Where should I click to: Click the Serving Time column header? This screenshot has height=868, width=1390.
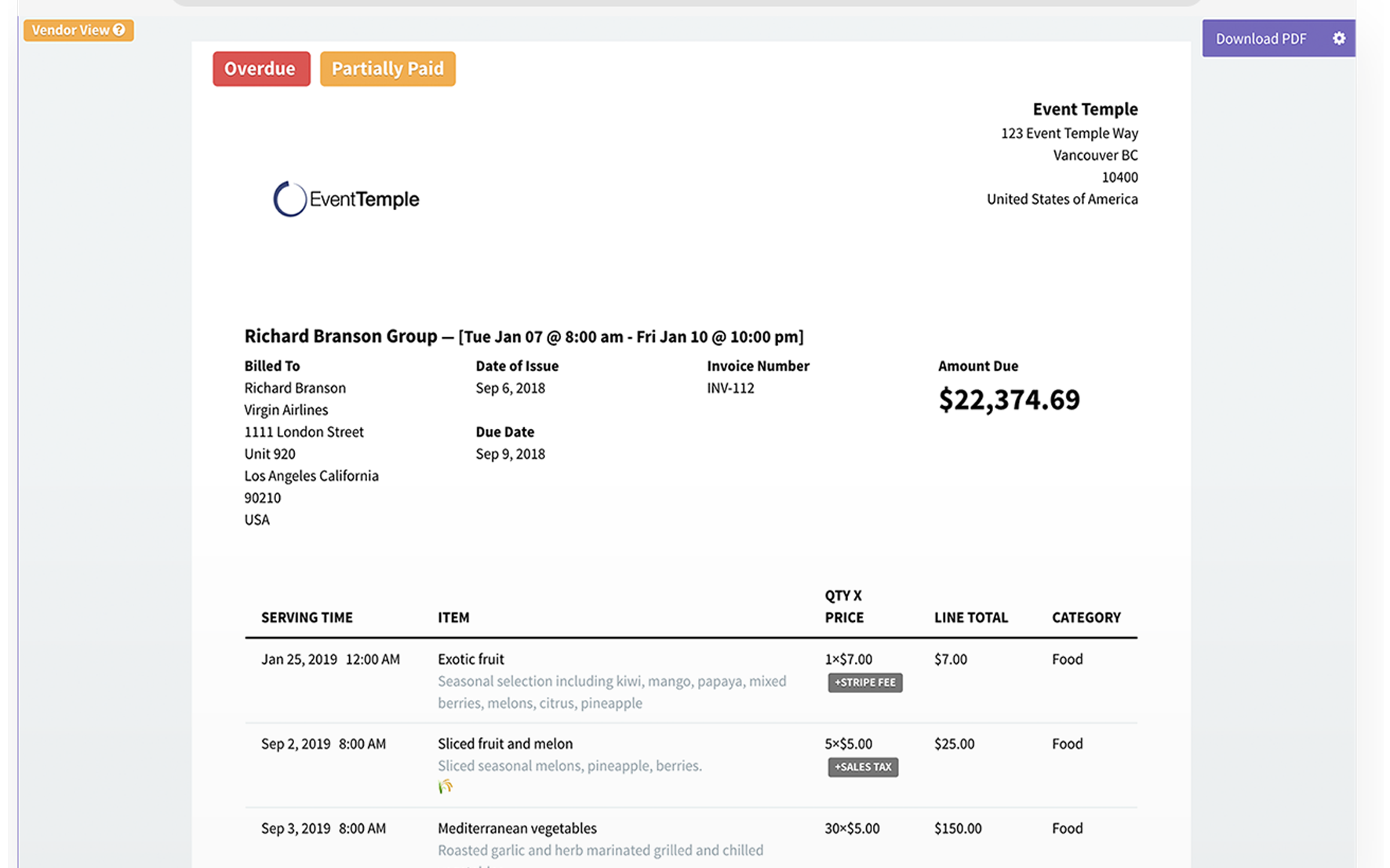tap(307, 618)
